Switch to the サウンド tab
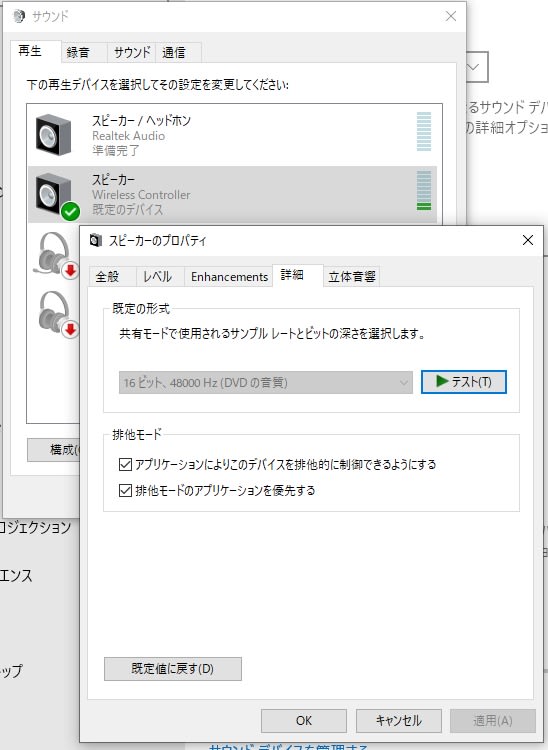The width and height of the screenshot is (548, 750). point(132,53)
